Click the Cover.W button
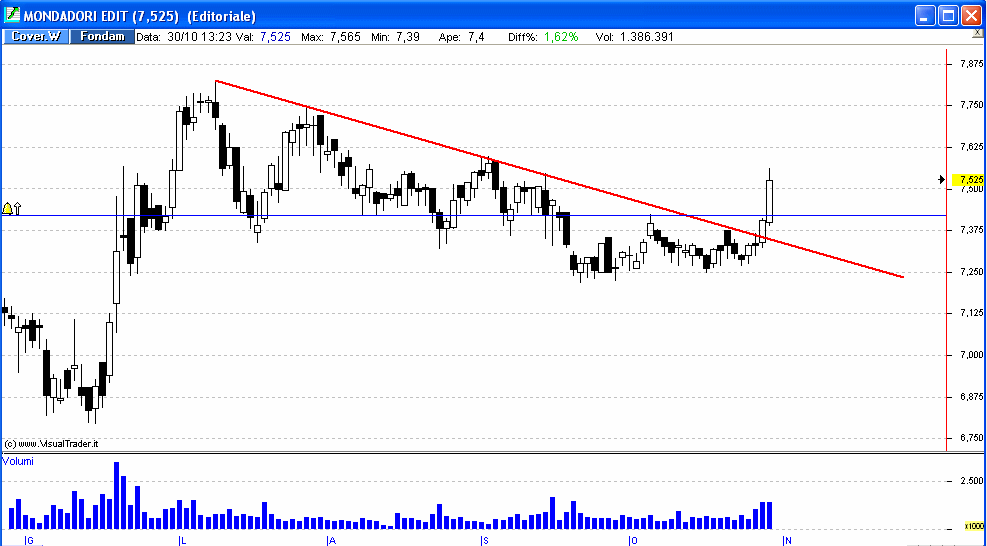The height and width of the screenshot is (546, 987). tap(36, 37)
